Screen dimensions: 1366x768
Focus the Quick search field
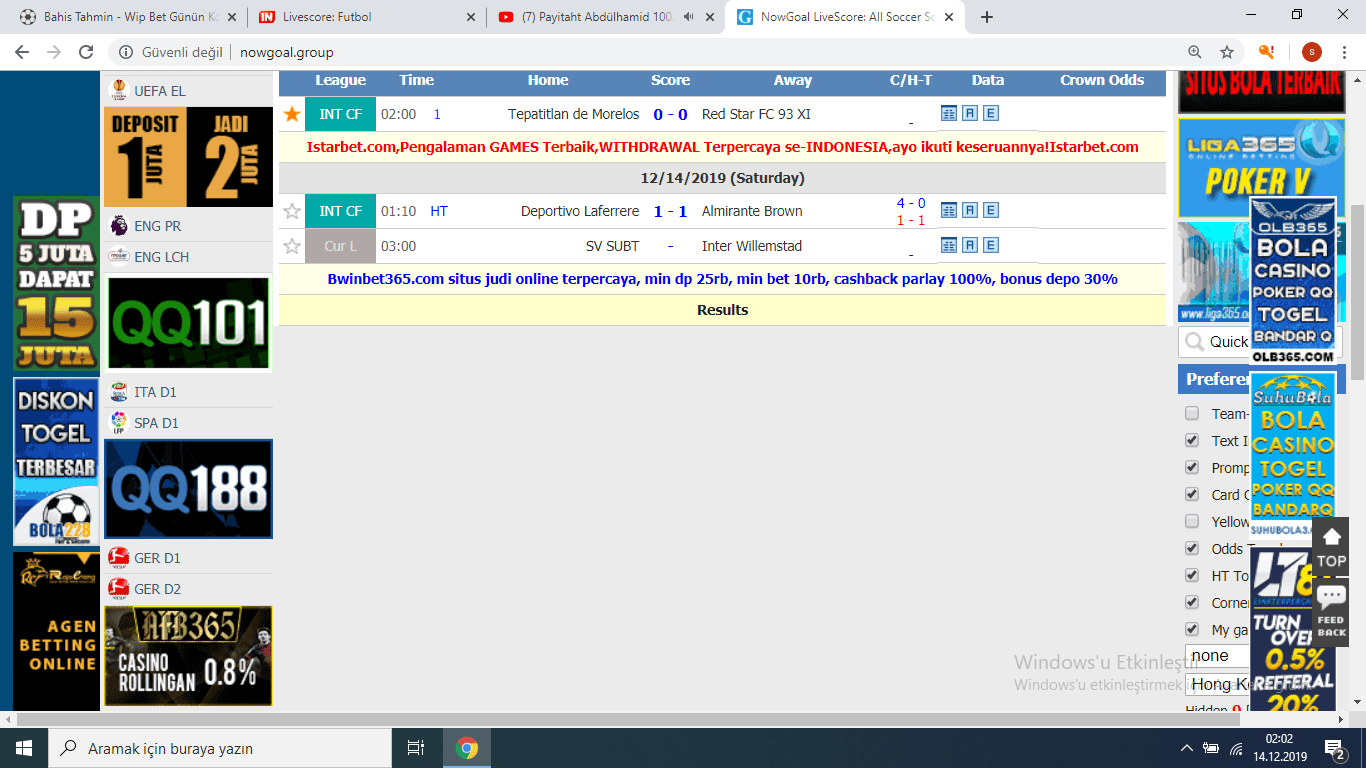pos(1214,341)
